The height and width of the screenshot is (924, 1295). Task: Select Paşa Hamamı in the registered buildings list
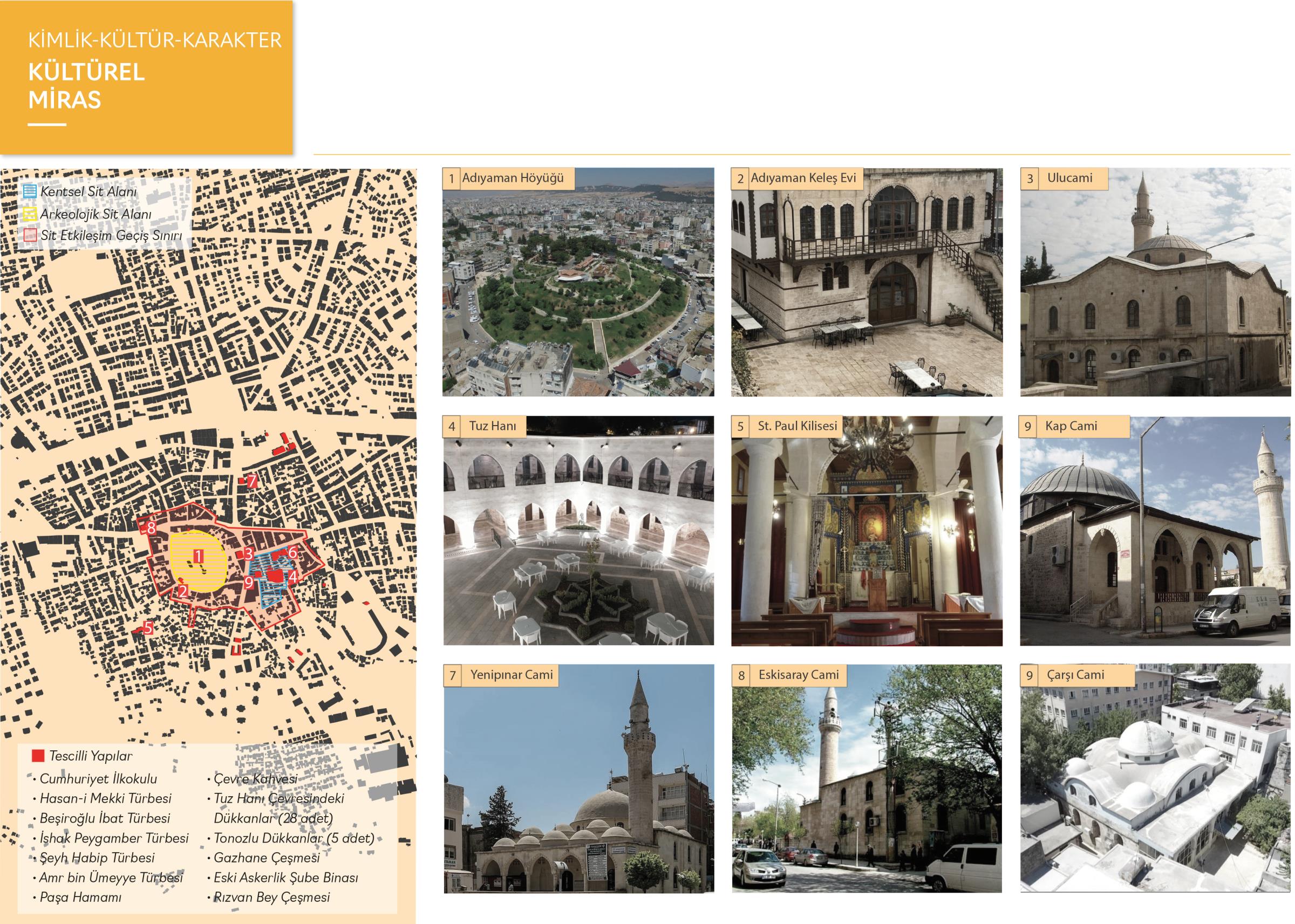click(x=81, y=897)
